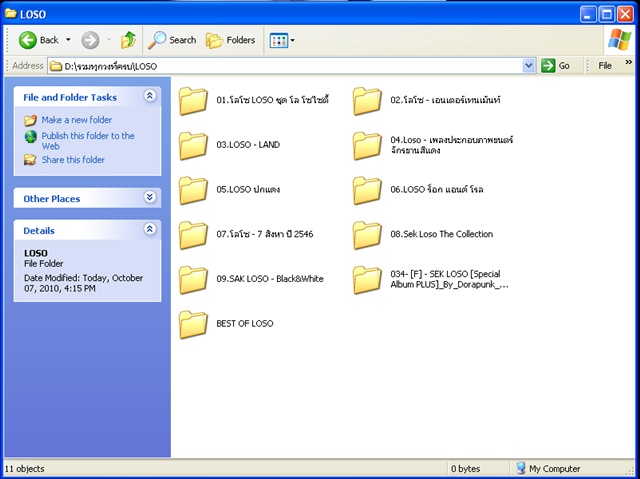Image resolution: width=640 pixels, height=479 pixels.
Task: Click the 0 bytes status text
Action: coord(465,469)
